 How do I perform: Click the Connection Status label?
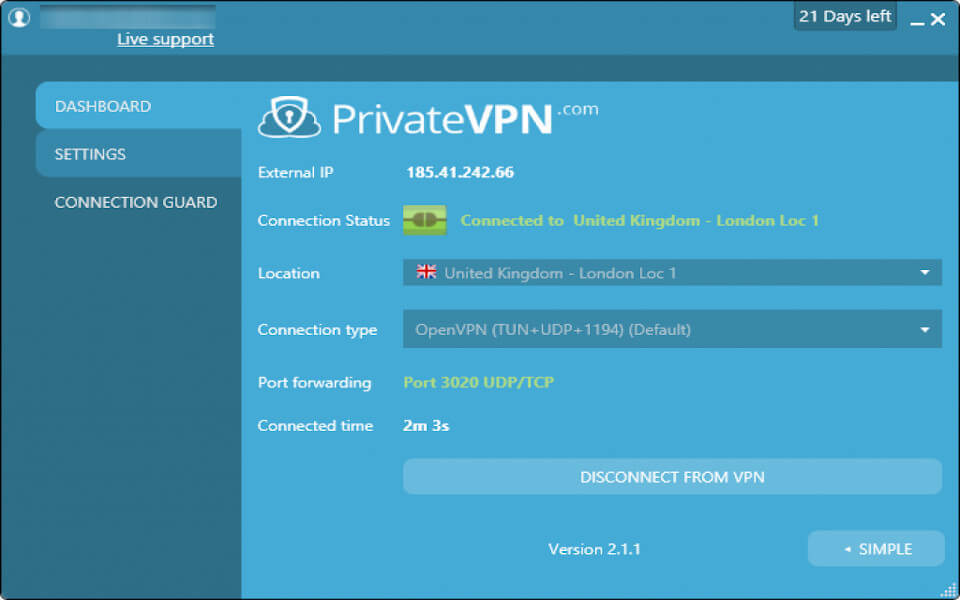click(323, 220)
